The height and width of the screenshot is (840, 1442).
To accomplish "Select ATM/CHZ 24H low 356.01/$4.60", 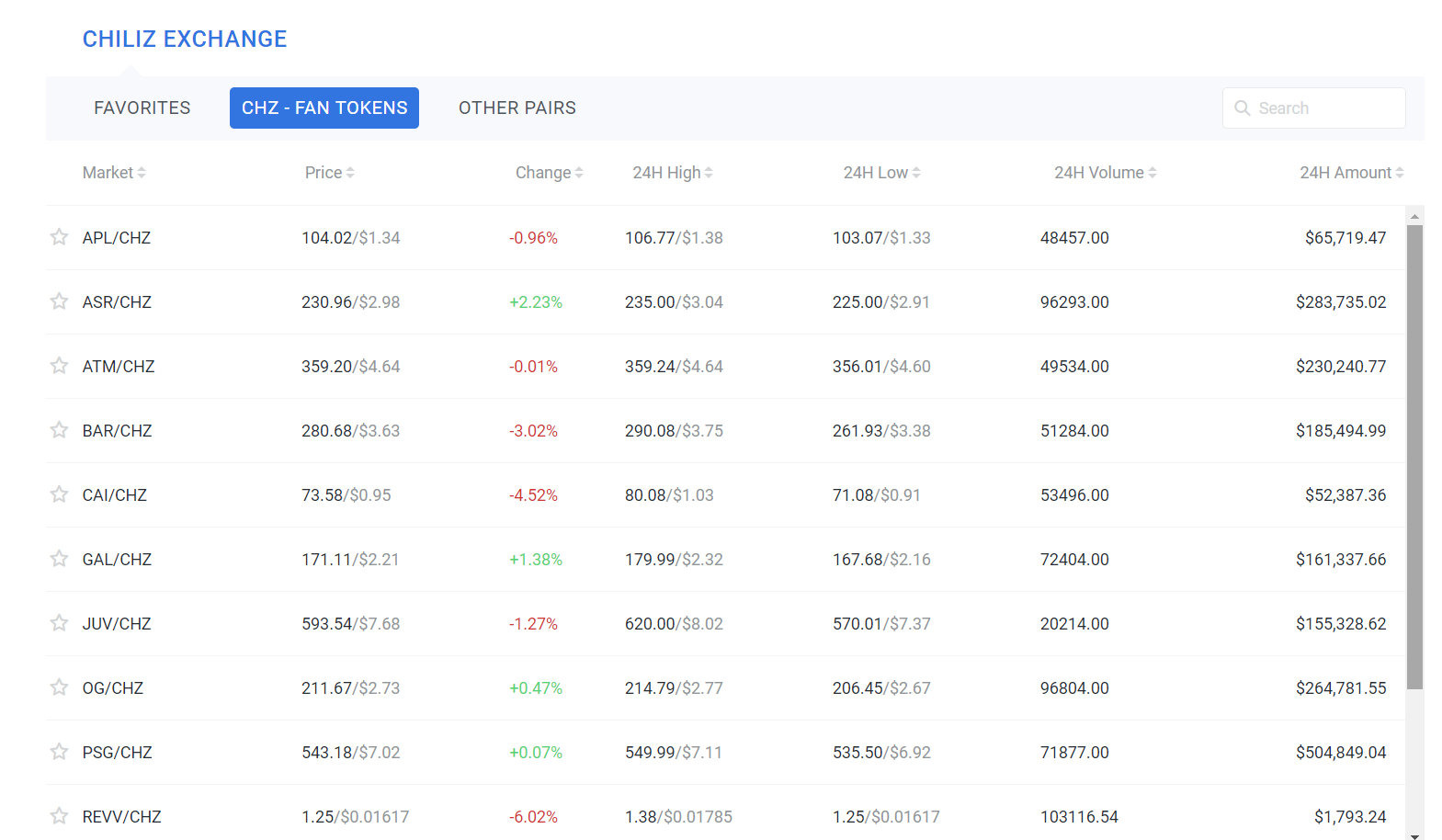I will (881, 366).
